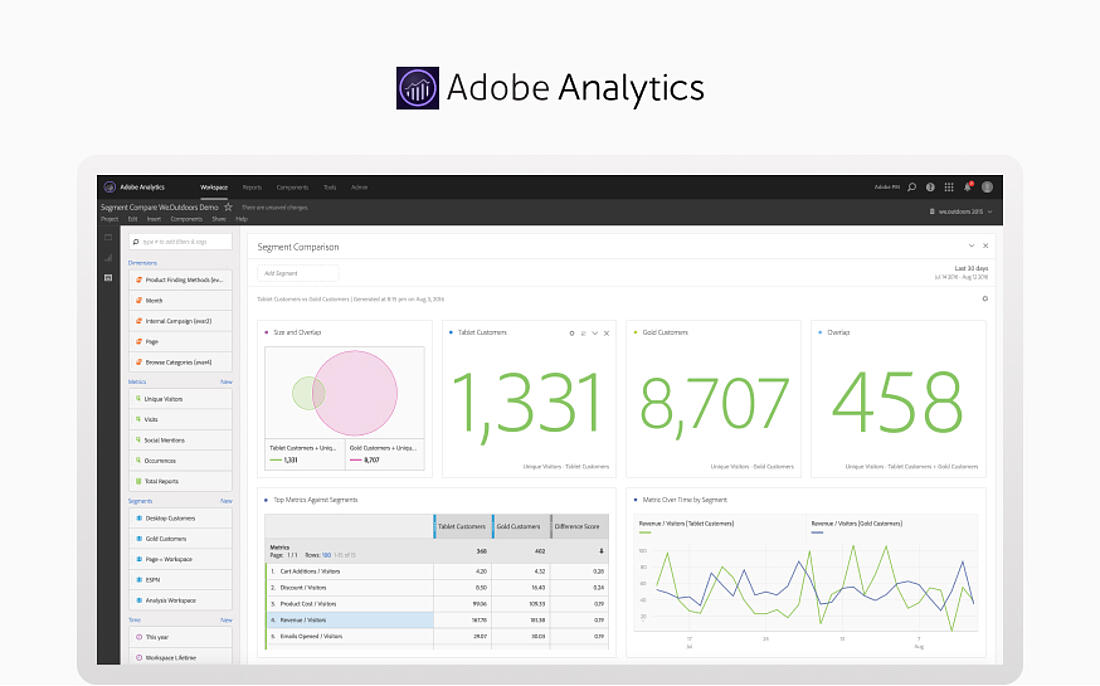Image resolution: width=1100 pixels, height=686 pixels.
Task: Open Tablet Customers visualization settings gear
Action: coord(572,333)
